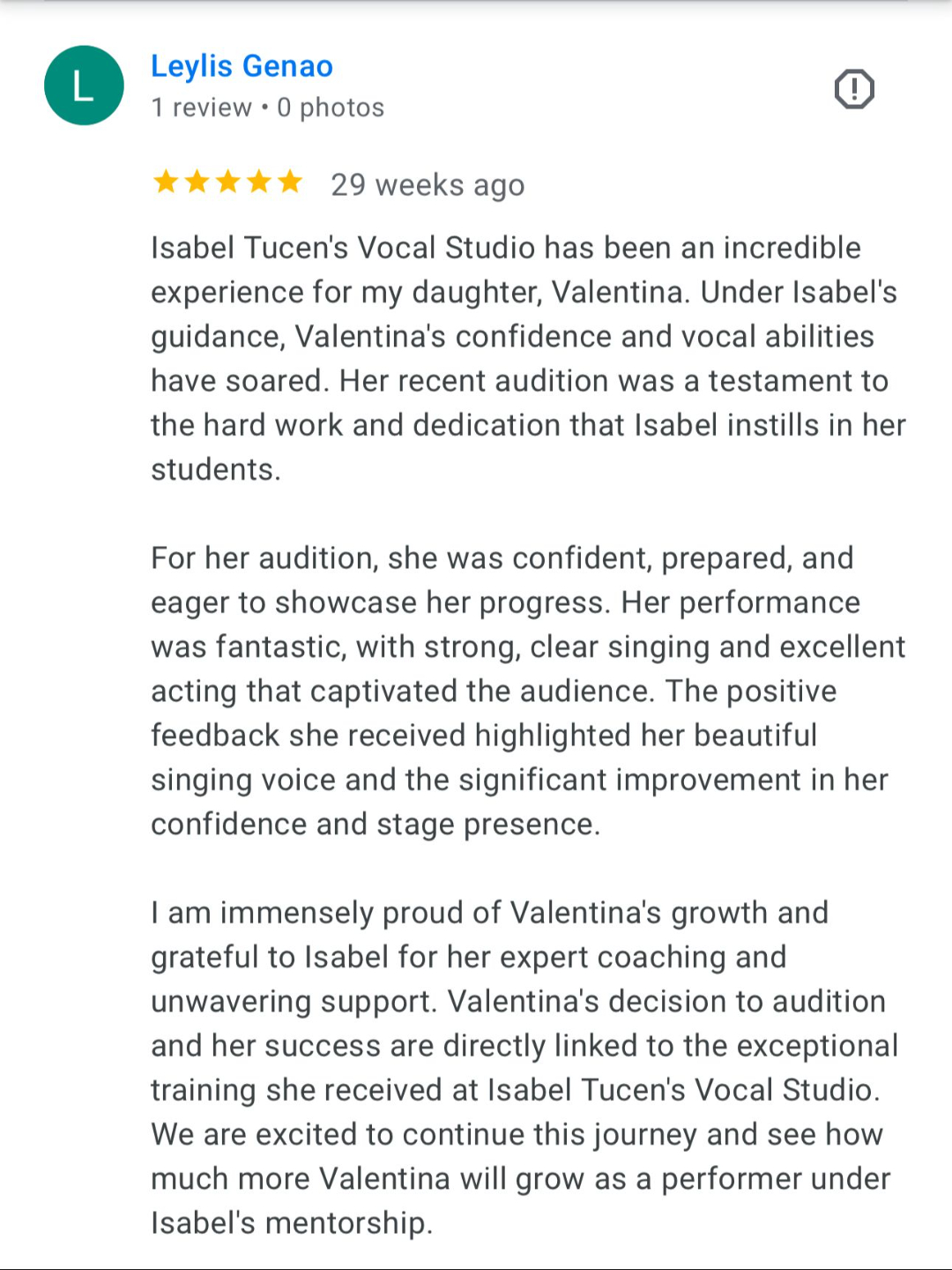
Task: Select the review's opening line about Vocal Studio
Action: coord(505,248)
